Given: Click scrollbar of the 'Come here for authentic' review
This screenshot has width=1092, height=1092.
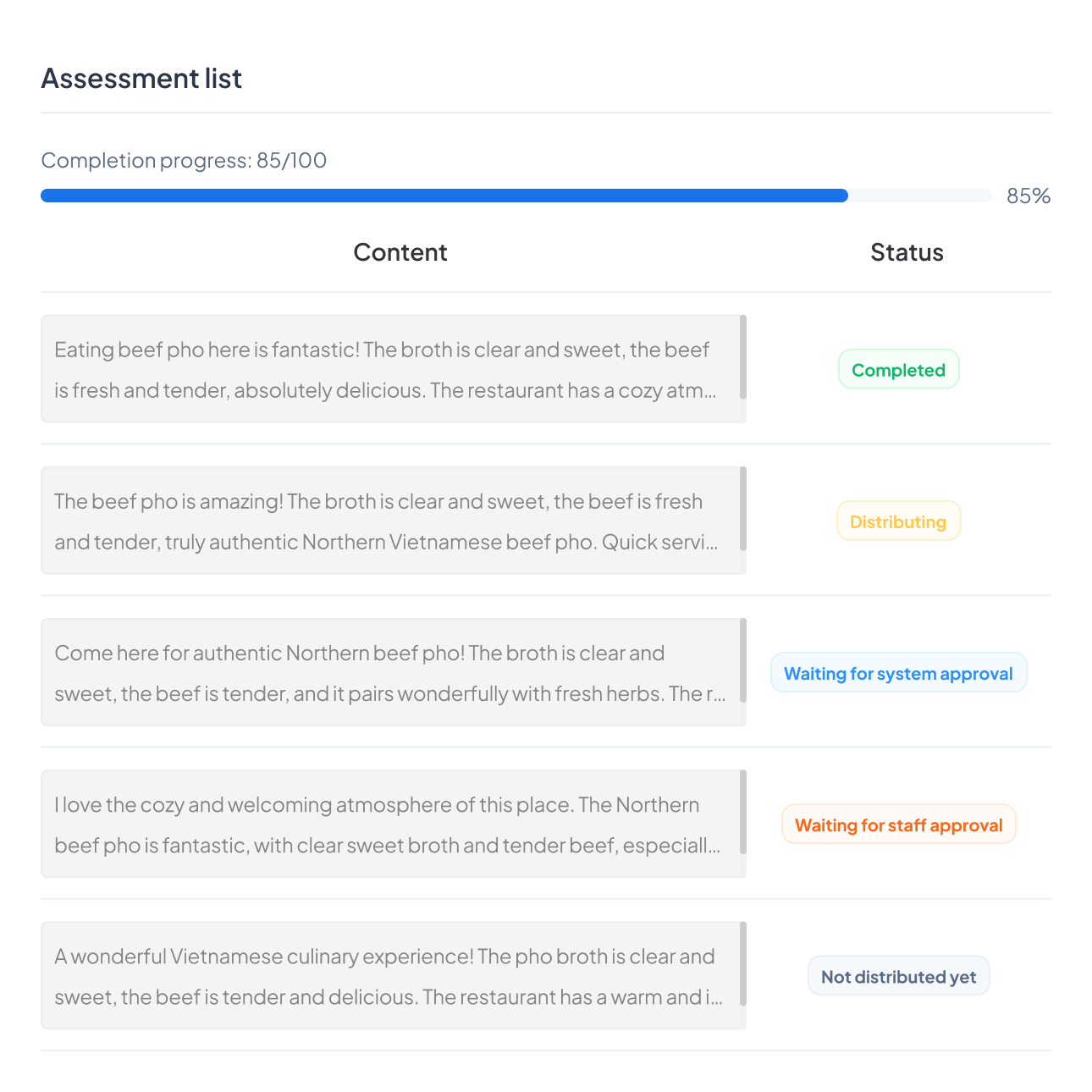Looking at the screenshot, I should (743, 660).
